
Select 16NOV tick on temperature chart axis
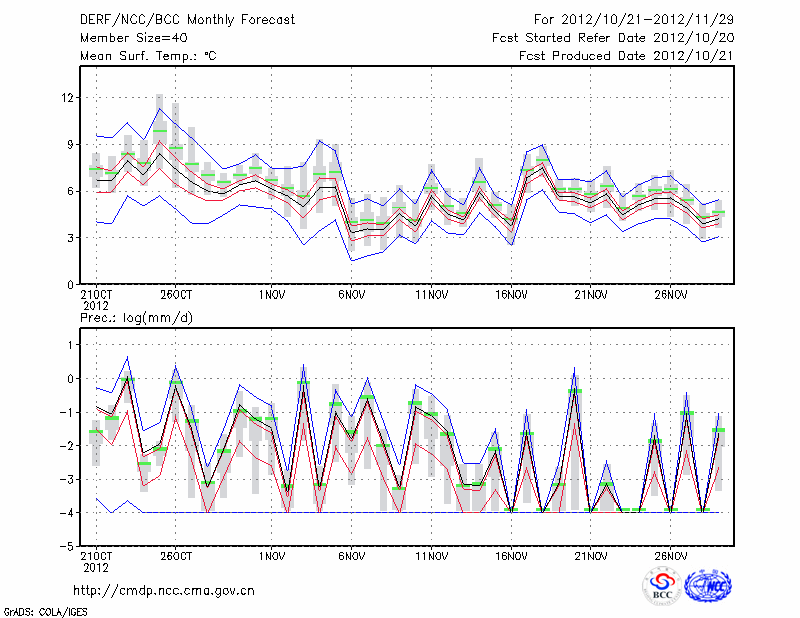[511, 295]
